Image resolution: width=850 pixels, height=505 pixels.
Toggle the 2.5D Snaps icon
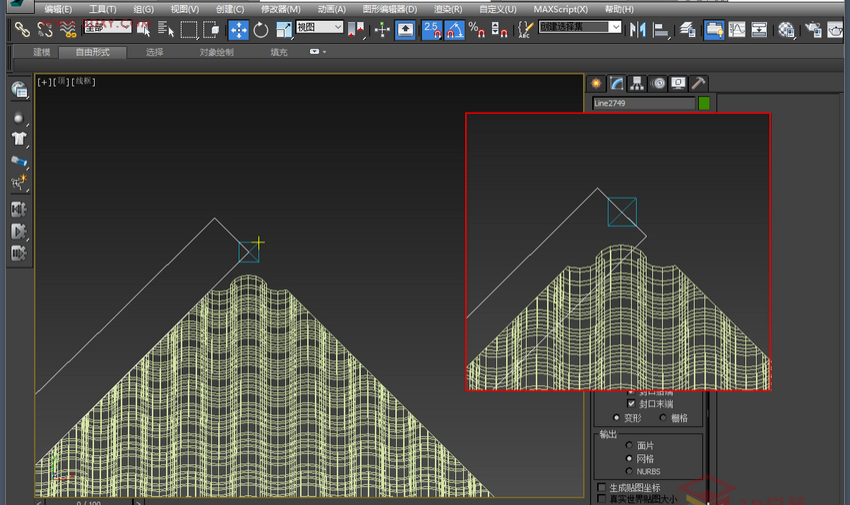coord(432,30)
